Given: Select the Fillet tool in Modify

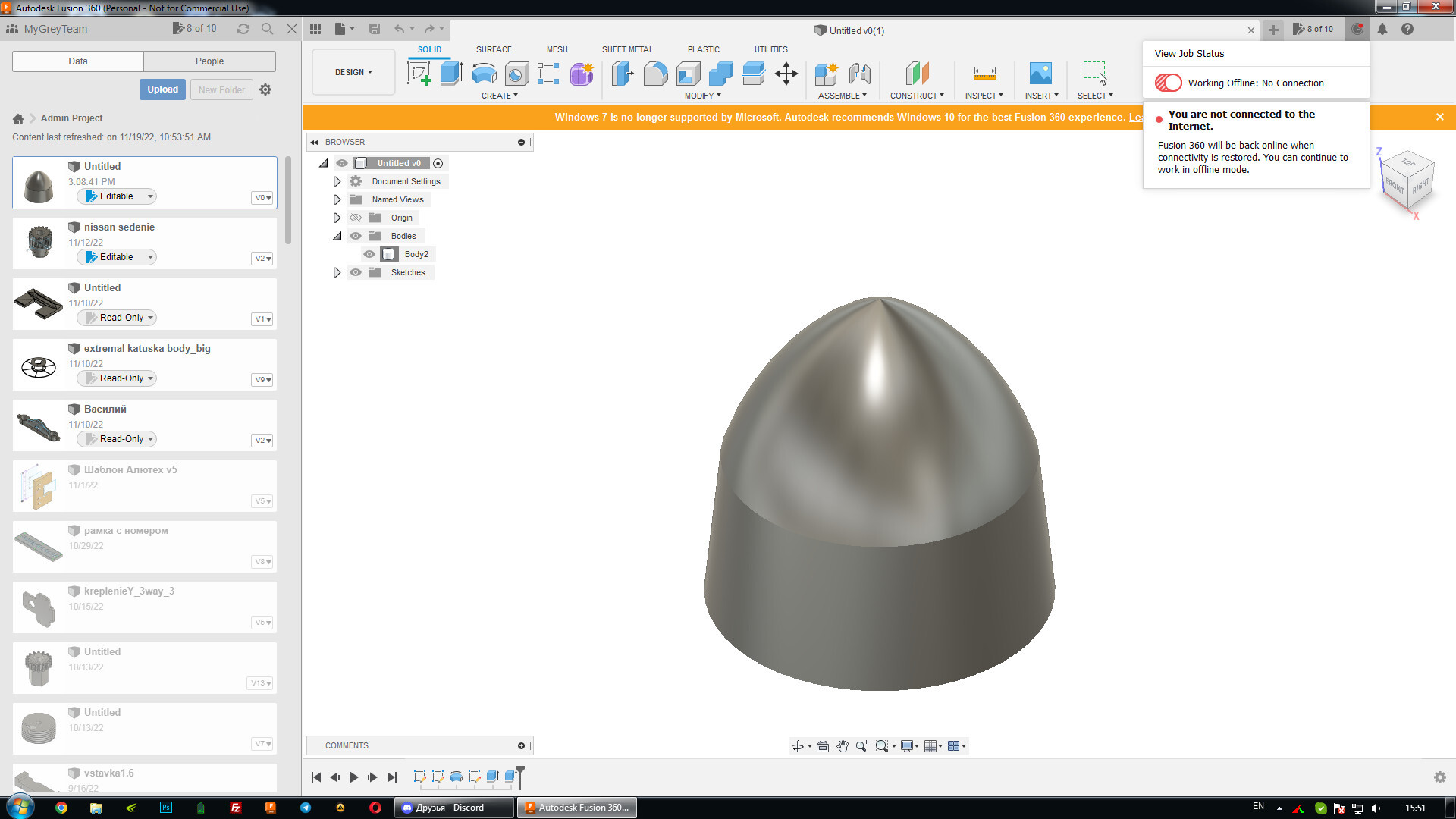Looking at the screenshot, I should [x=655, y=74].
